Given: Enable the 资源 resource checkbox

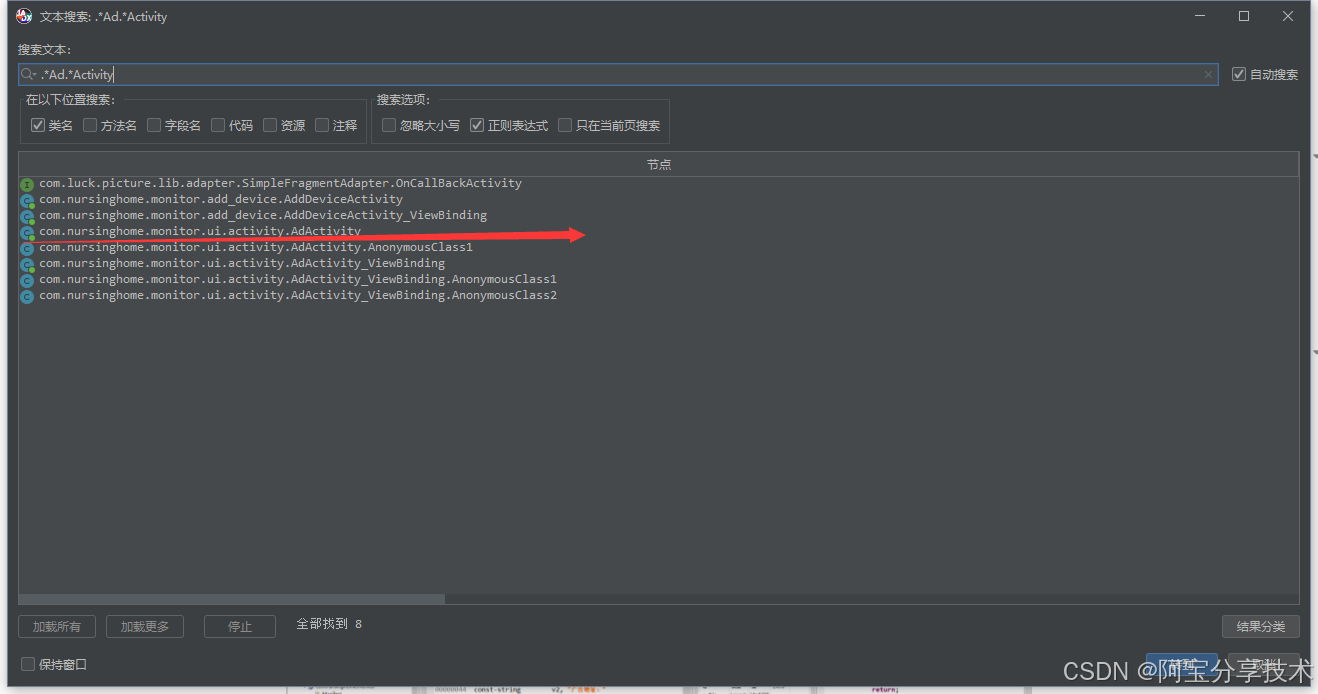Looking at the screenshot, I should pyautogui.click(x=270, y=125).
